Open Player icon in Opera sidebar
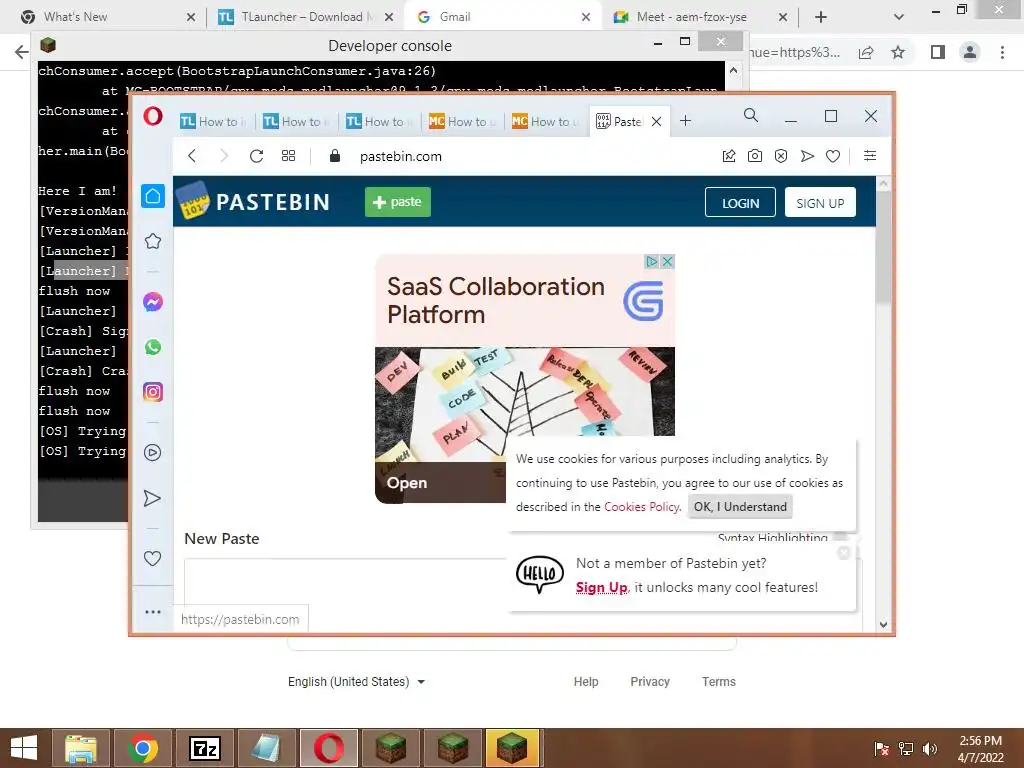Viewport: 1024px width, 768px height. 153,453
